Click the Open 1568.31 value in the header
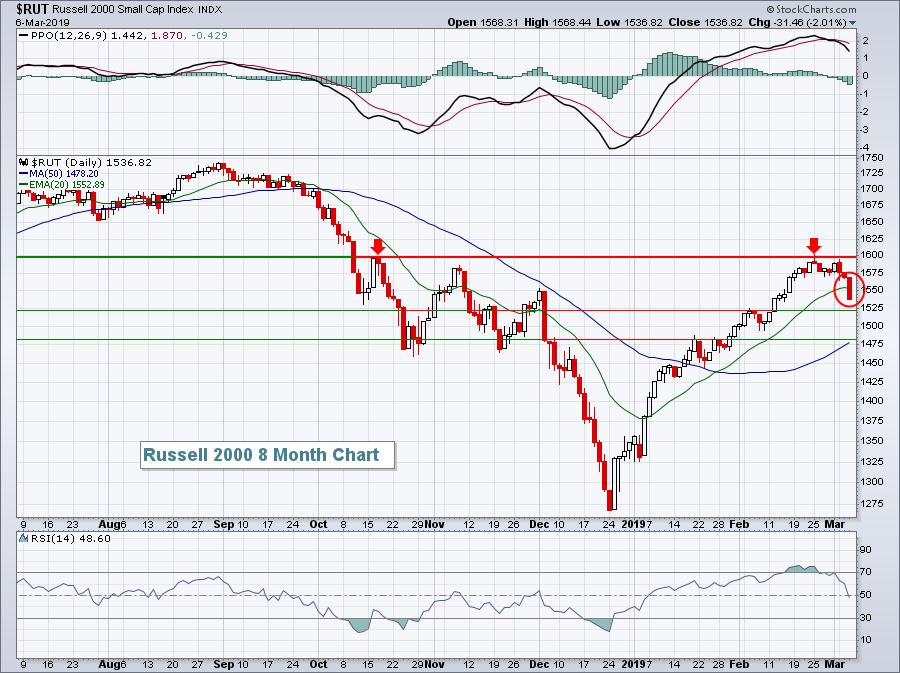 point(476,22)
